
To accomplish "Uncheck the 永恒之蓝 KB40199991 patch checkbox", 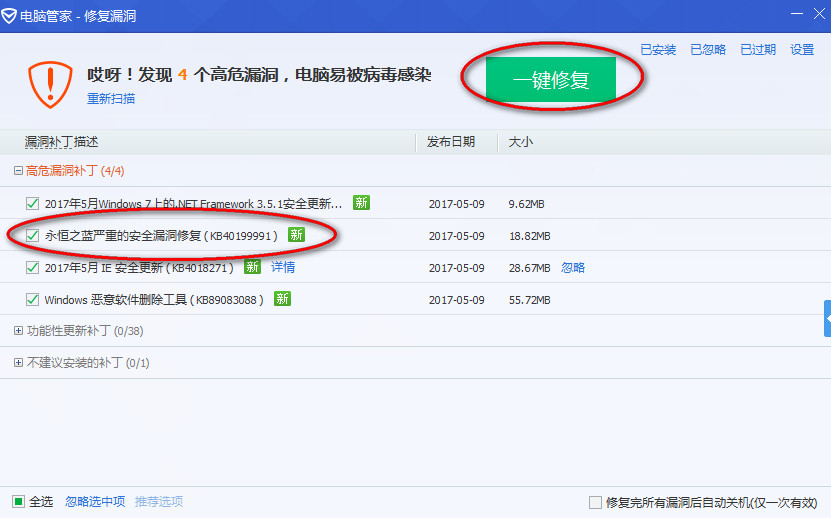I will pyautogui.click(x=32, y=235).
